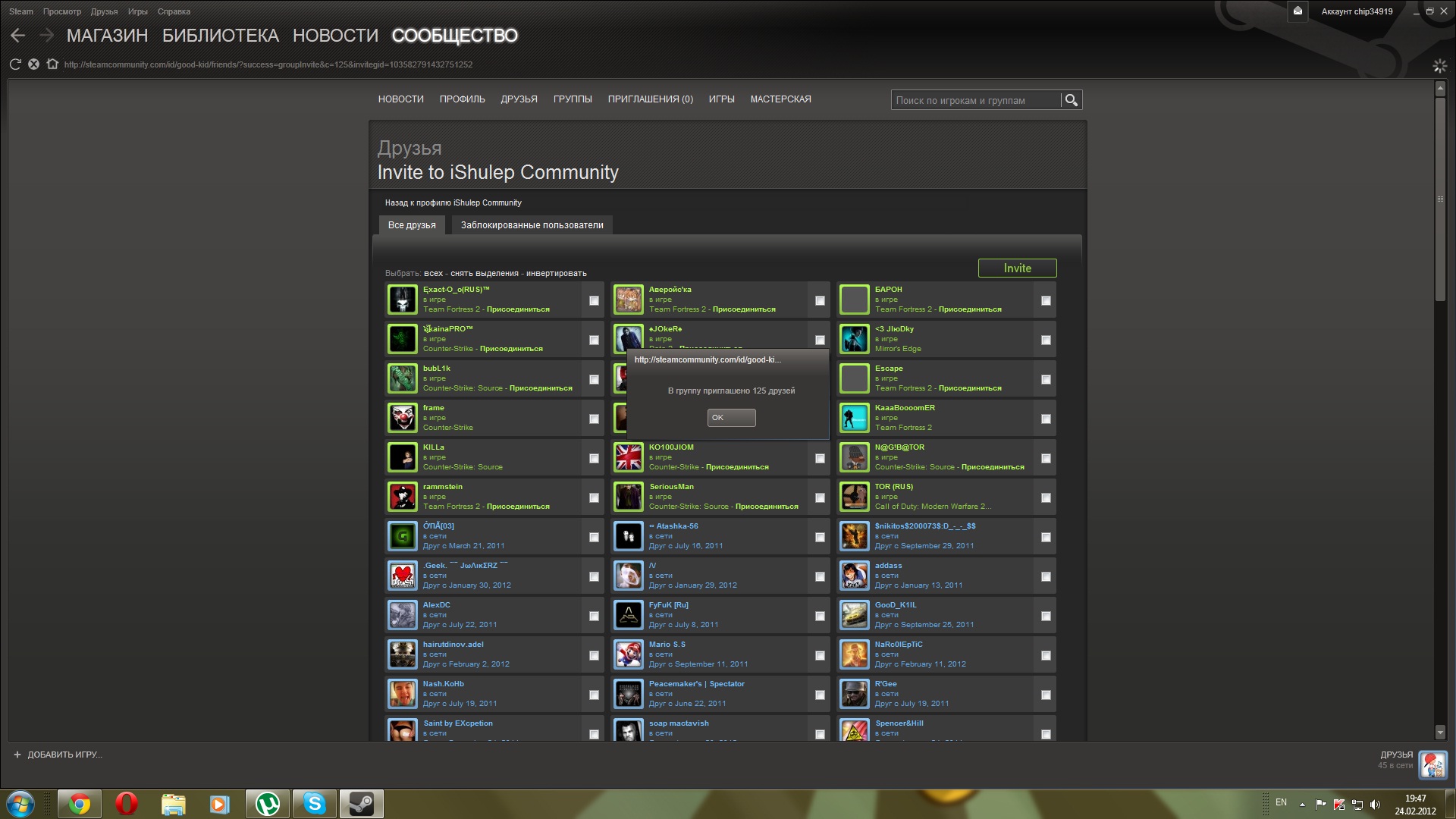This screenshot has height=819, width=1456.
Task: Open uTorrent from taskbar
Action: point(267,804)
